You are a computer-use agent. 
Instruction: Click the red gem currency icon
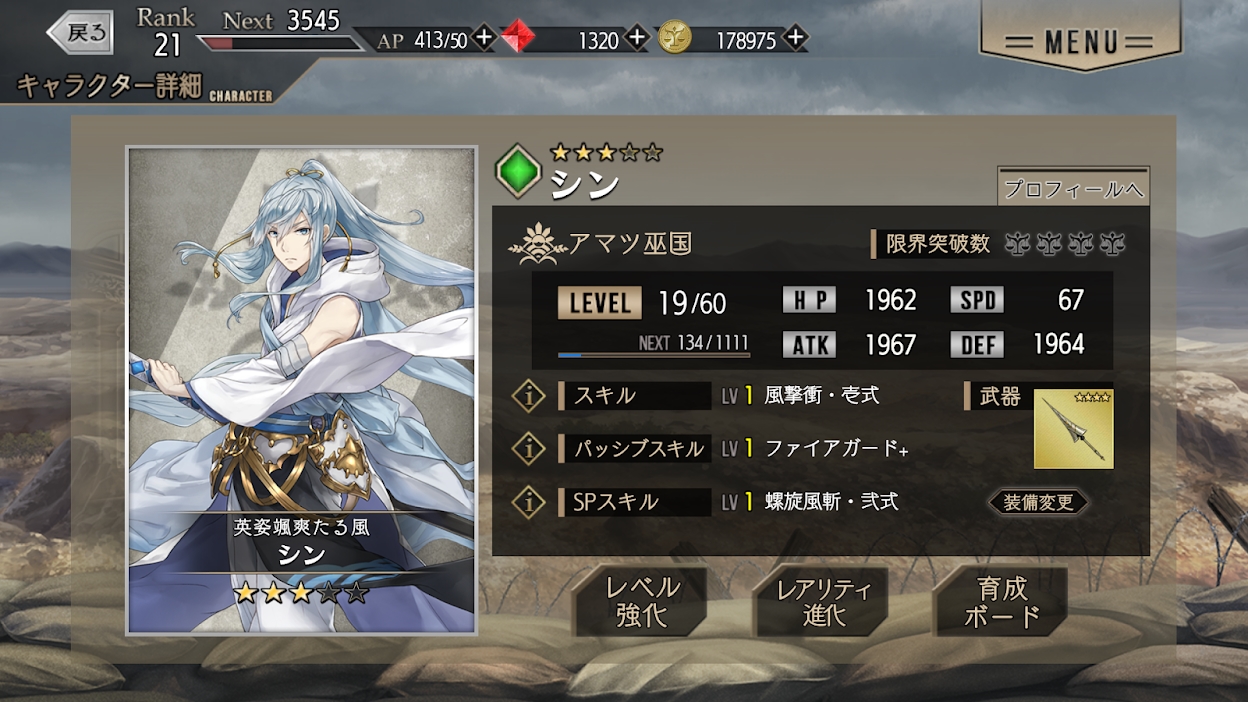pyautogui.click(x=518, y=38)
